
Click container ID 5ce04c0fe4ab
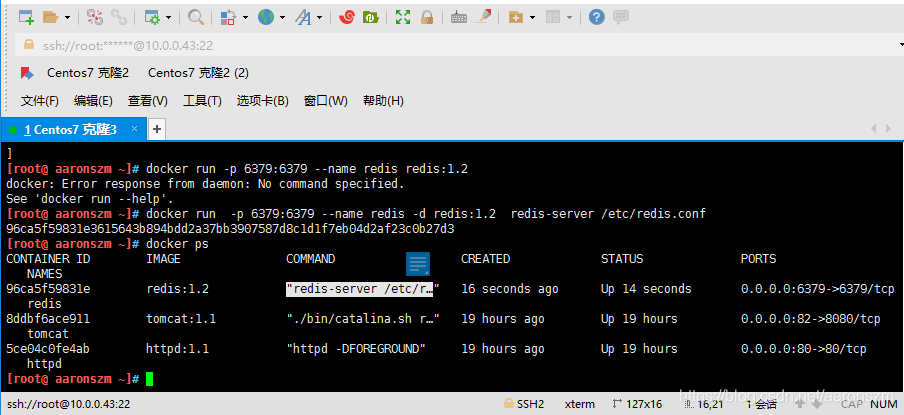point(48,349)
